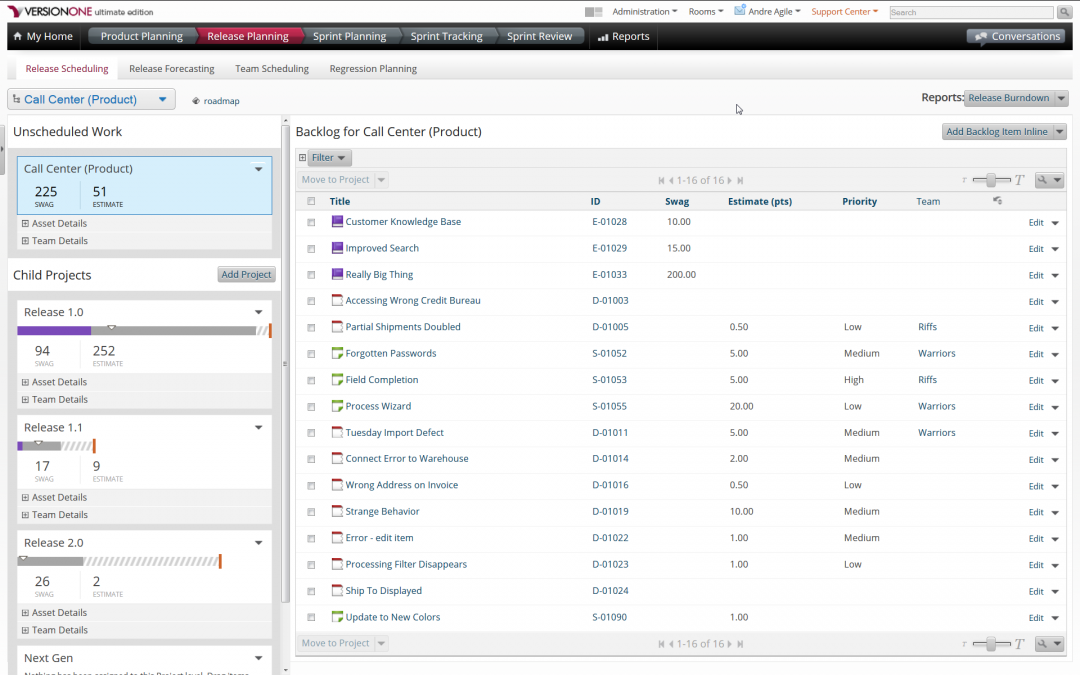Open the Call Center (Product) project dropdown

pos(91,99)
